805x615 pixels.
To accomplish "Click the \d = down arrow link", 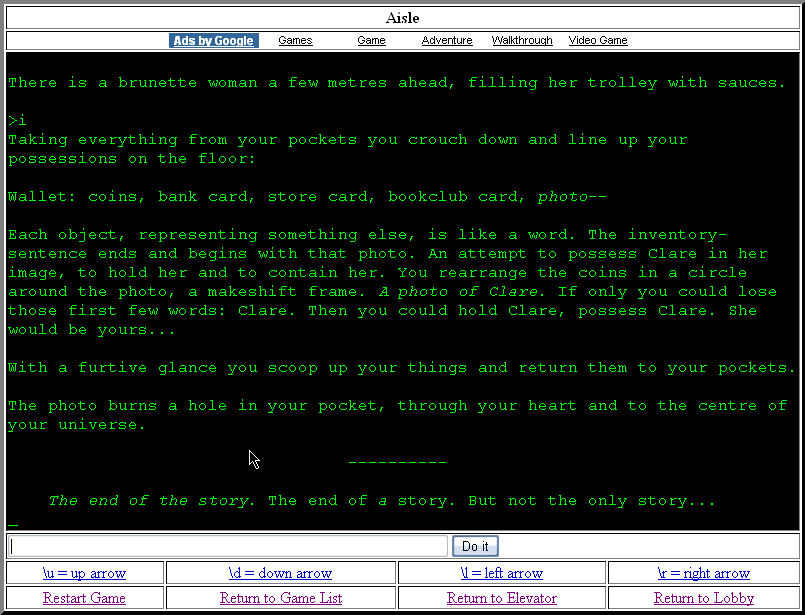I will click(x=280, y=573).
